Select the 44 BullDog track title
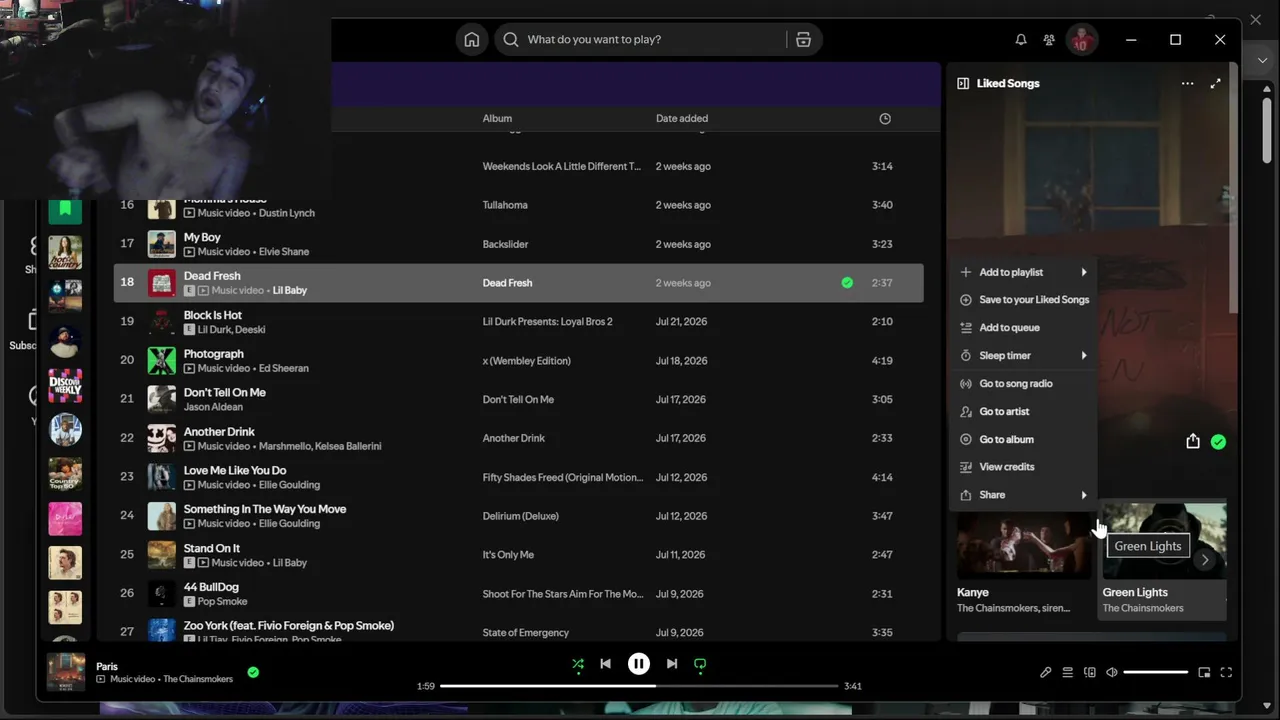The height and width of the screenshot is (720, 1280). 211,587
